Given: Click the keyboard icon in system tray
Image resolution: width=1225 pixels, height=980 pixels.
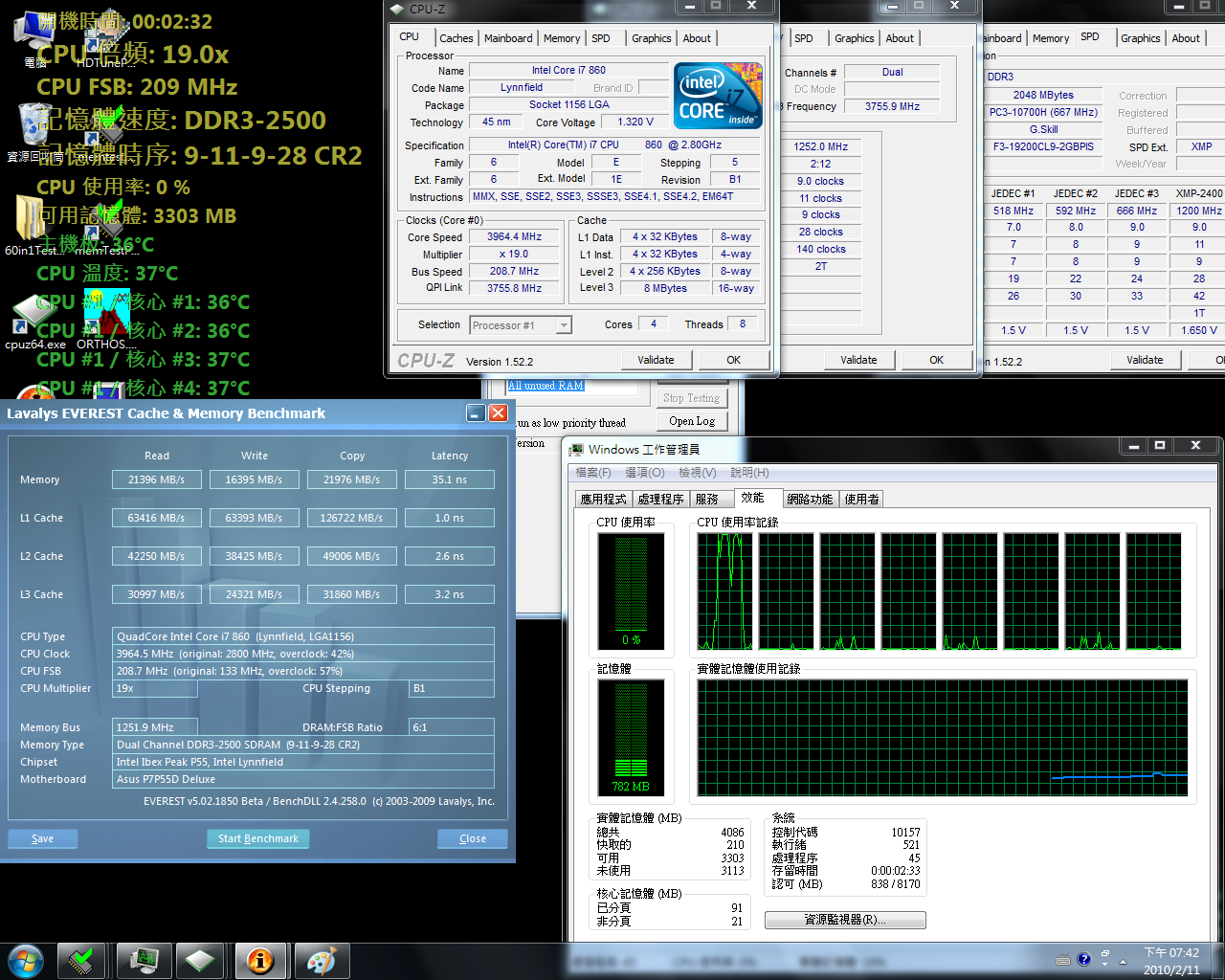Looking at the screenshot, I should [1063, 960].
